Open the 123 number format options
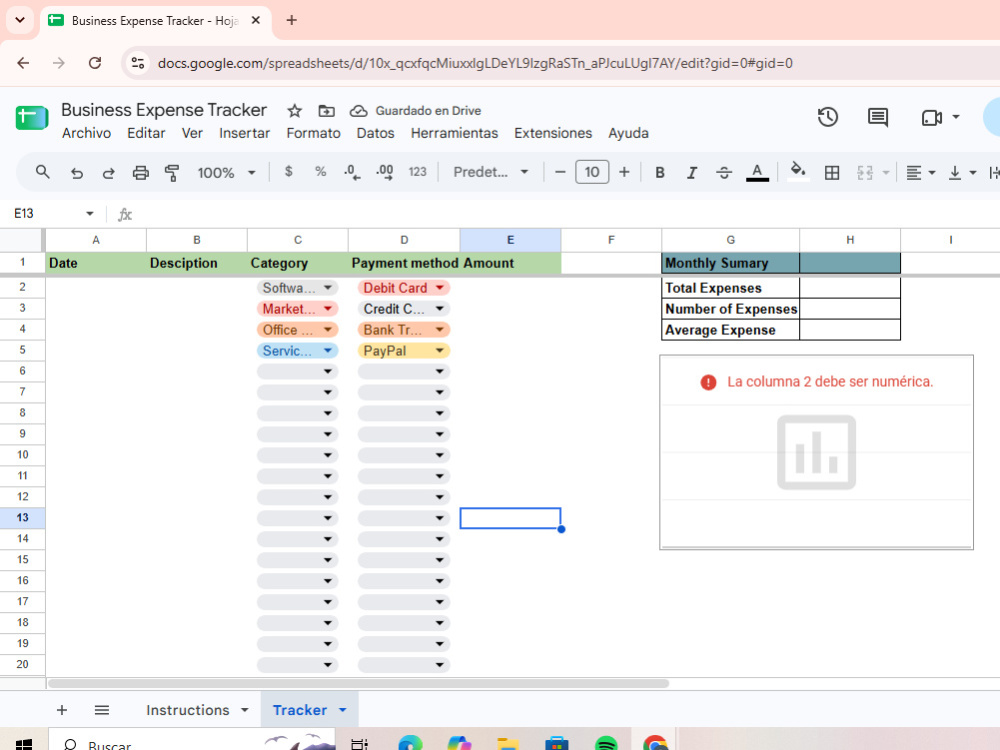Screen dimensions: 1000x750 417,172
